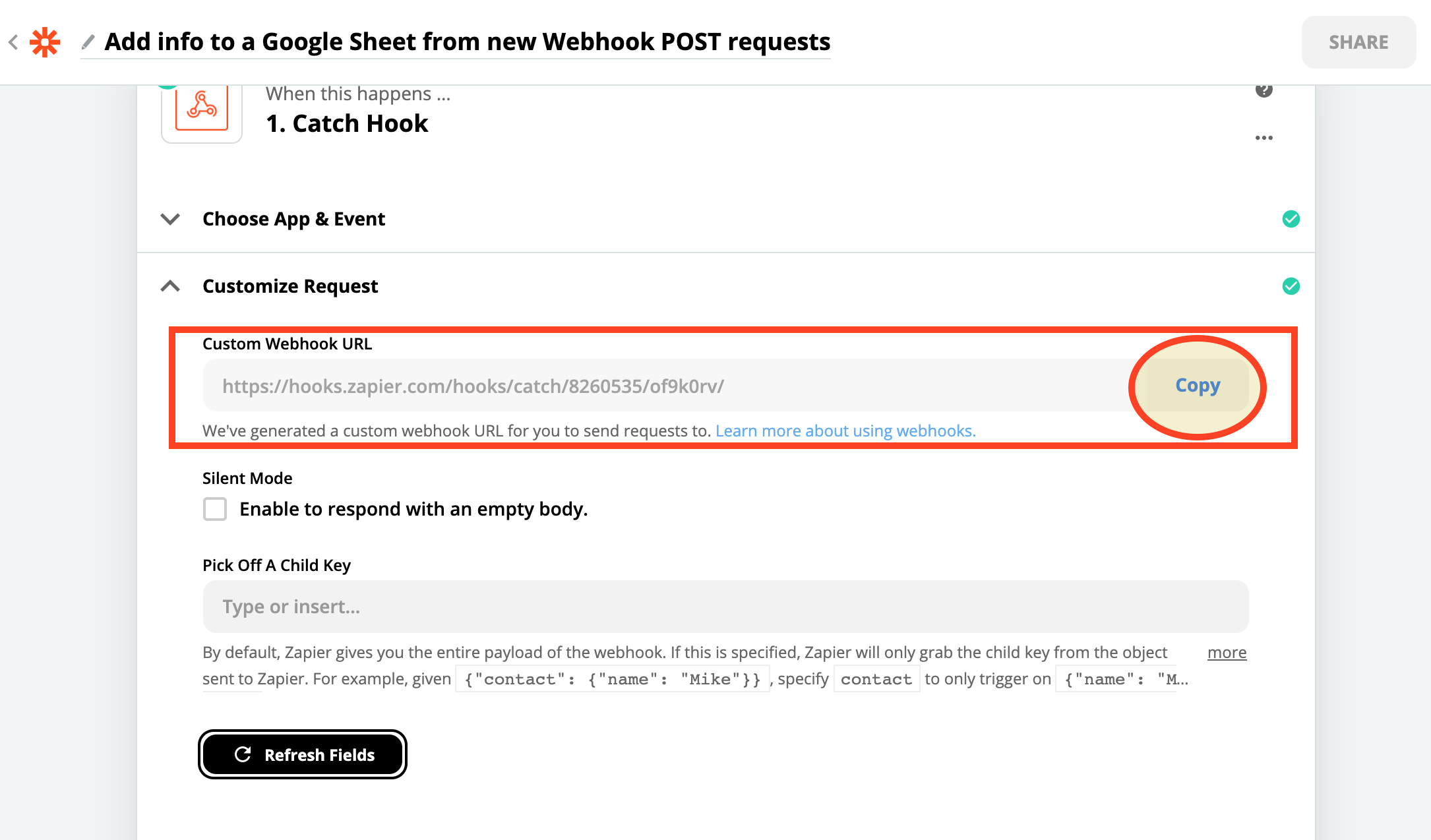
Task: Click the pencil edit title icon
Action: coord(88,42)
